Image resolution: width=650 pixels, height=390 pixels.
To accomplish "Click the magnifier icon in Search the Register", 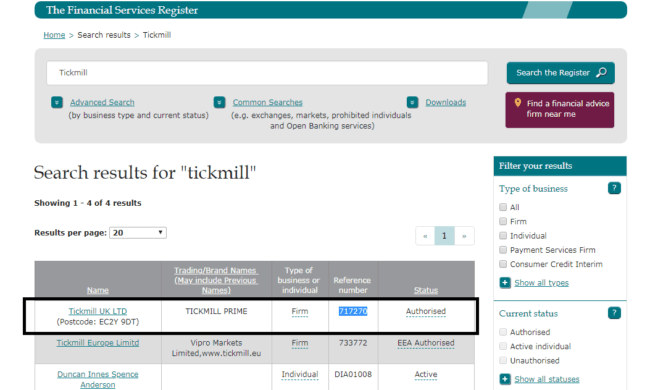I will click(x=601, y=73).
